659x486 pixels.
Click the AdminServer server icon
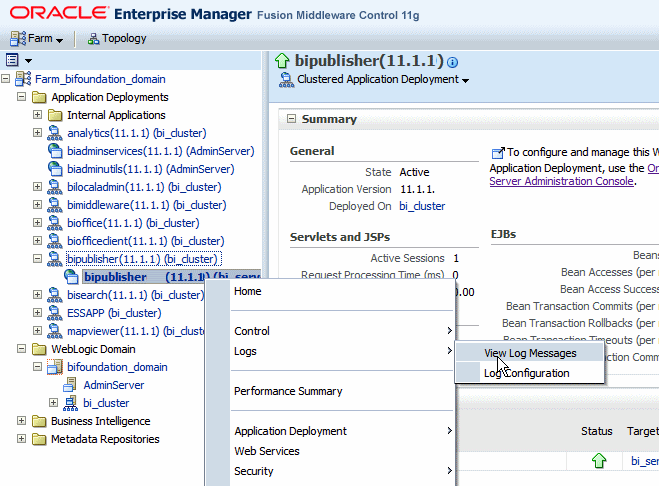pos(70,385)
